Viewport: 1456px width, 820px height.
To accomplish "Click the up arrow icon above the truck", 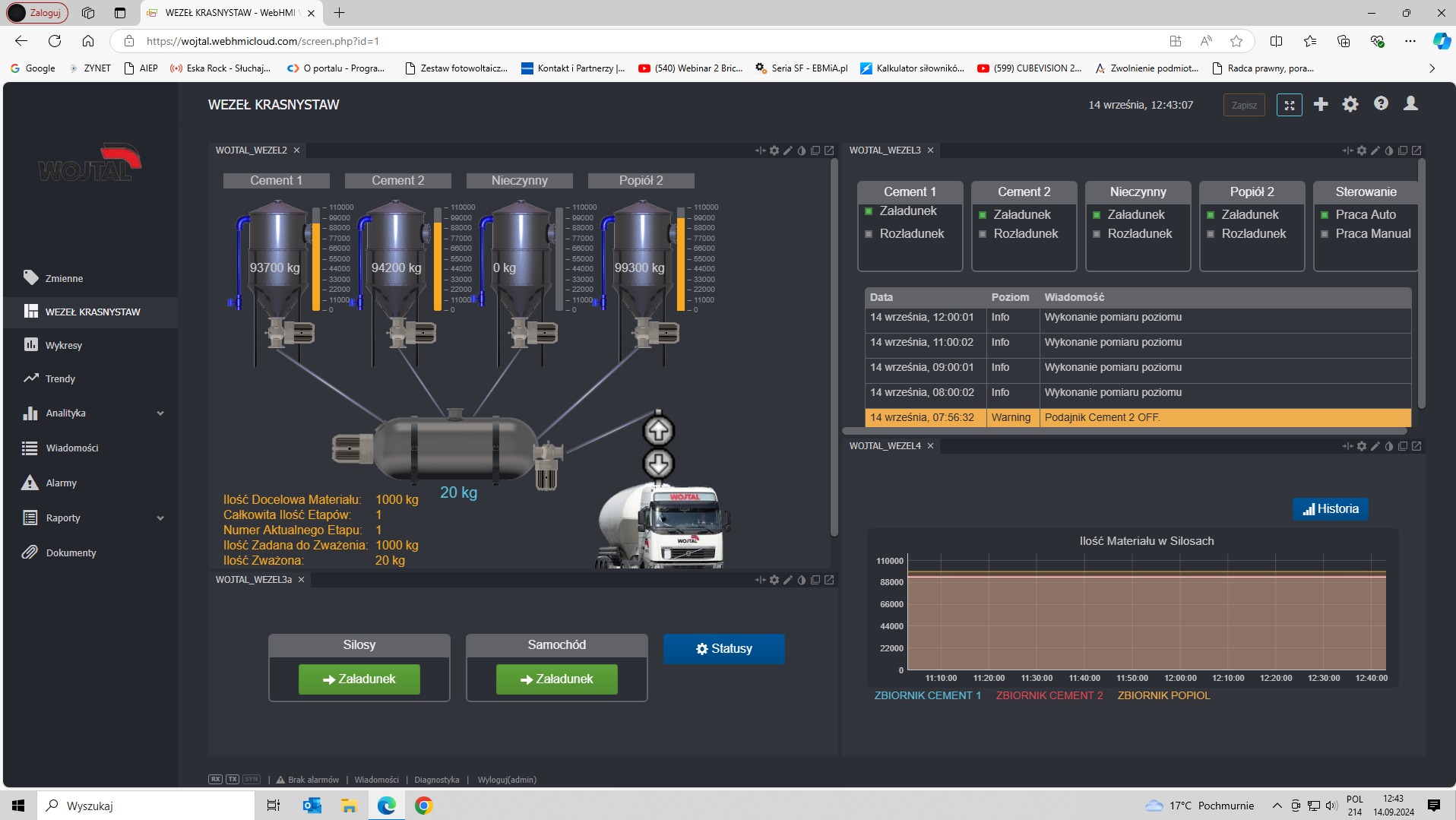I will [658, 431].
